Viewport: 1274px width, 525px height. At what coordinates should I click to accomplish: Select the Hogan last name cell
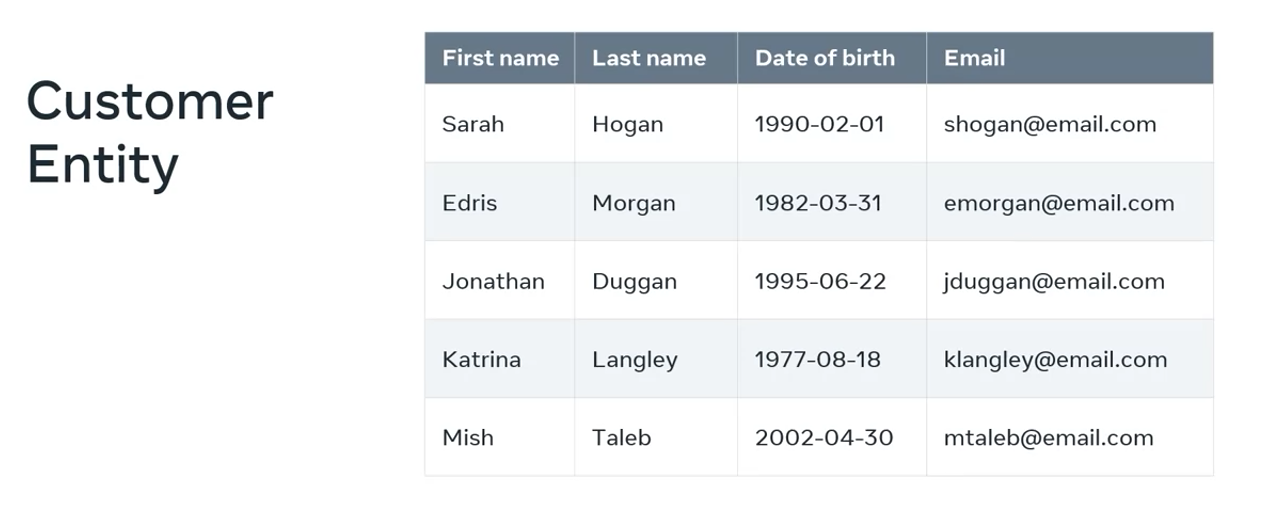[x=627, y=124]
